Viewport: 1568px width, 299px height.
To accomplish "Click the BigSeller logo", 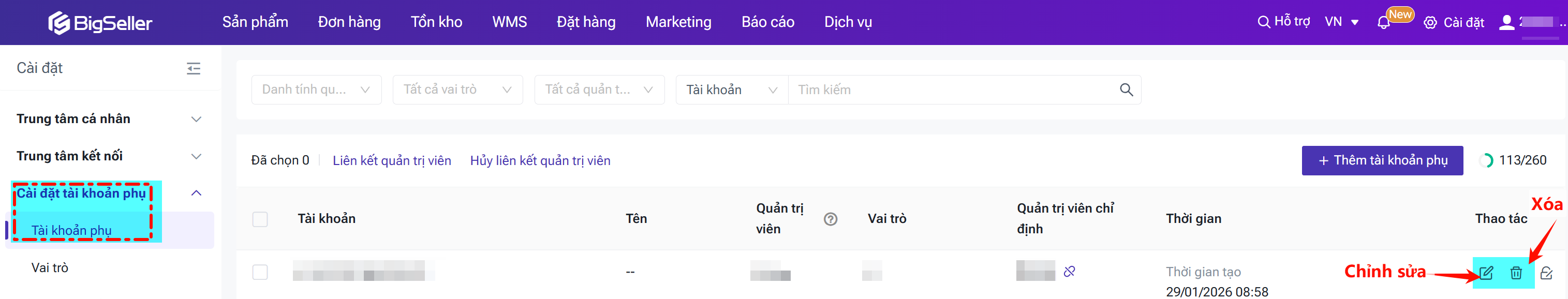I will [x=100, y=23].
